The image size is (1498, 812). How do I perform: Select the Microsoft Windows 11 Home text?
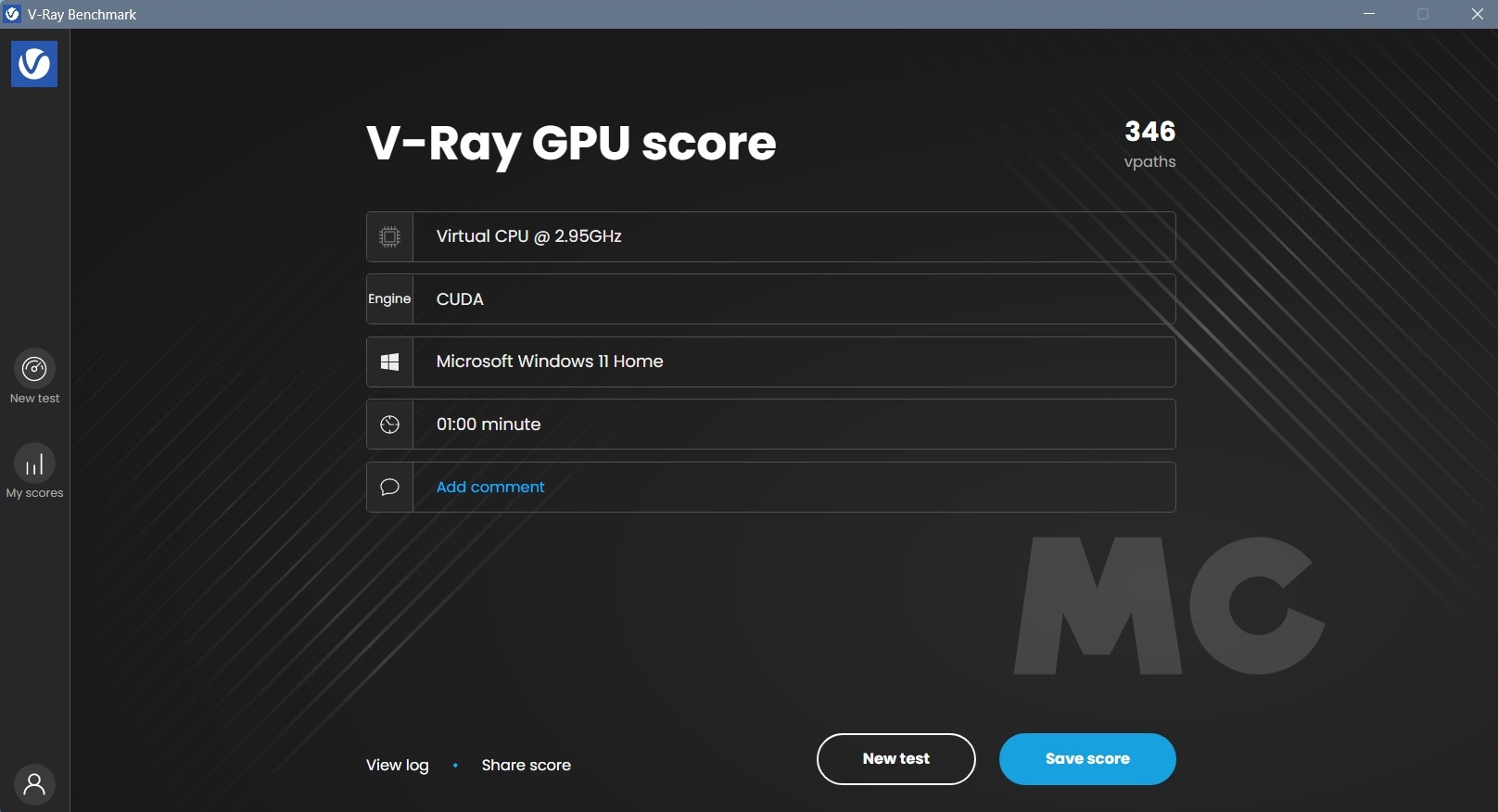coord(550,362)
